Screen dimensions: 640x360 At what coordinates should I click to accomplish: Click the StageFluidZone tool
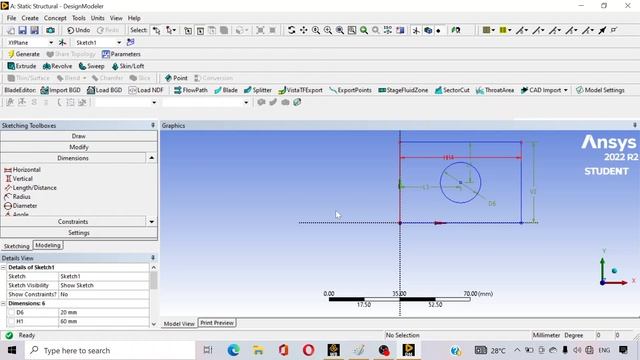tap(403, 90)
